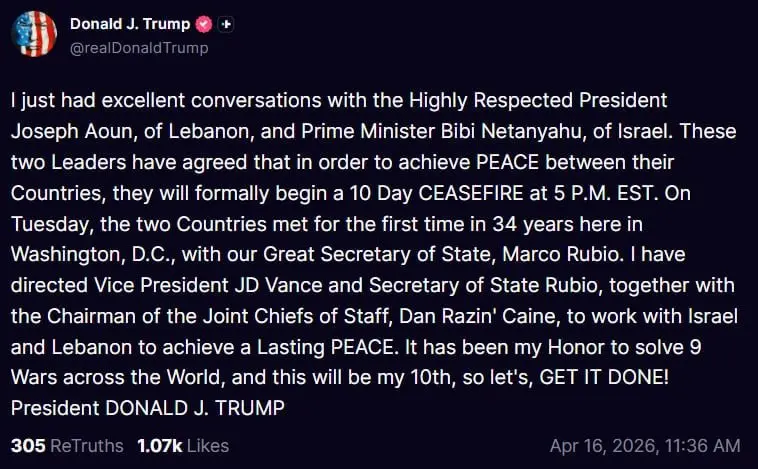Open the Apr 16, 2026 timestamp link
The height and width of the screenshot is (469, 758).
645,445
